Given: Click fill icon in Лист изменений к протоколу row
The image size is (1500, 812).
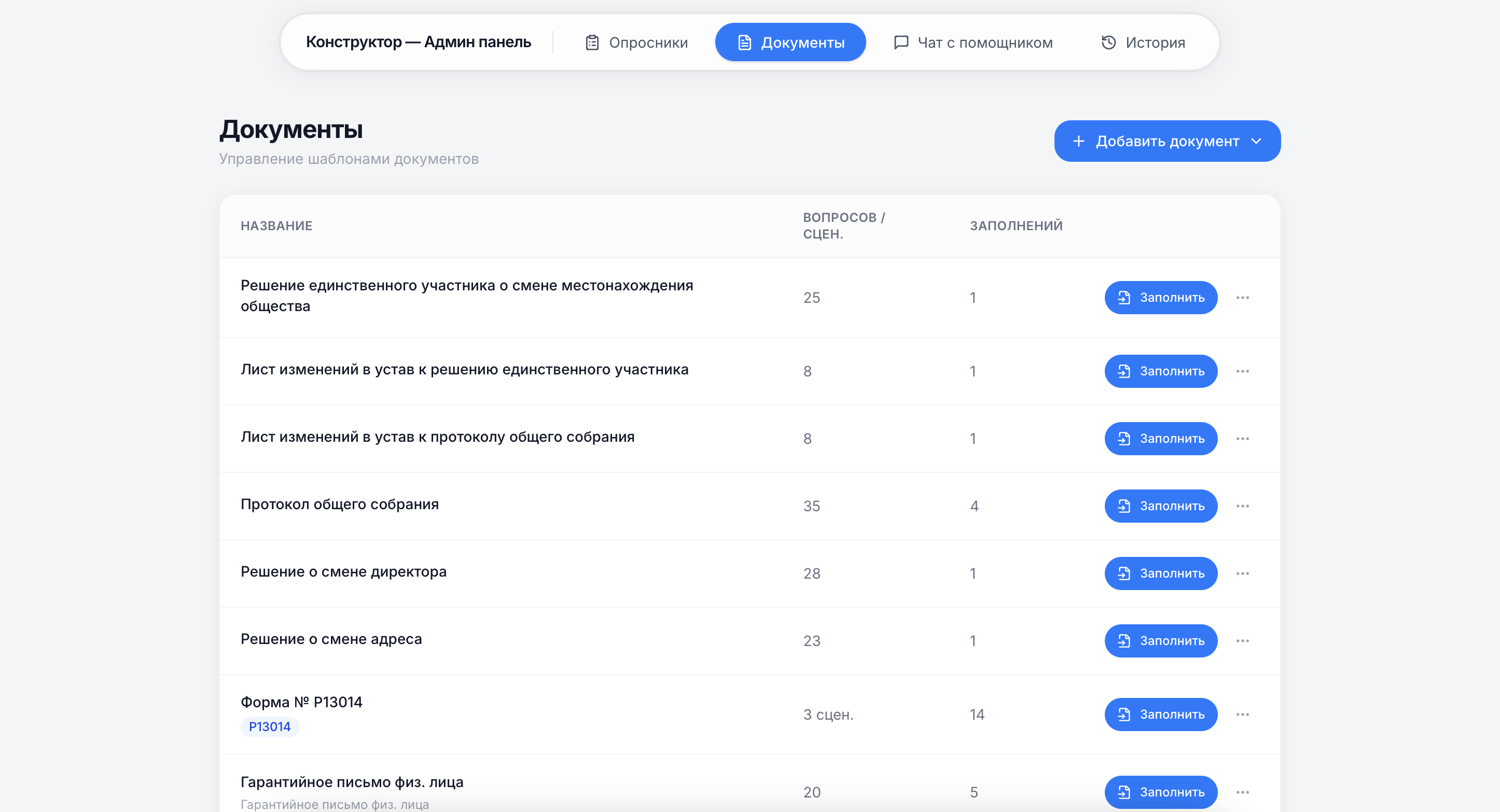Looking at the screenshot, I should point(1124,438).
